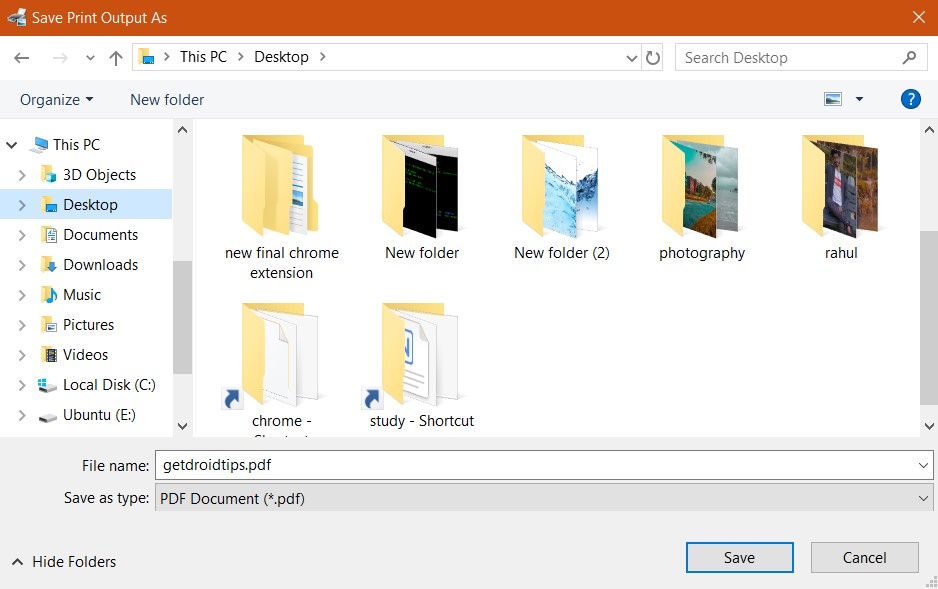This screenshot has width=938, height=589.
Task: Open the File name dropdown arrow
Action: pyautogui.click(x=923, y=465)
